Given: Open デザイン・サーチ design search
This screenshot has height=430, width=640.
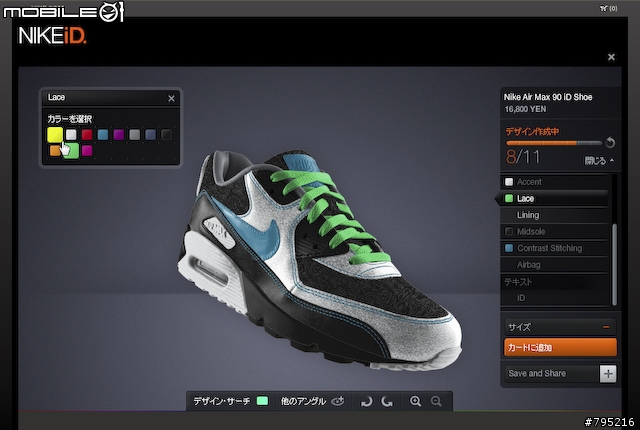Looking at the screenshot, I should pos(222,401).
